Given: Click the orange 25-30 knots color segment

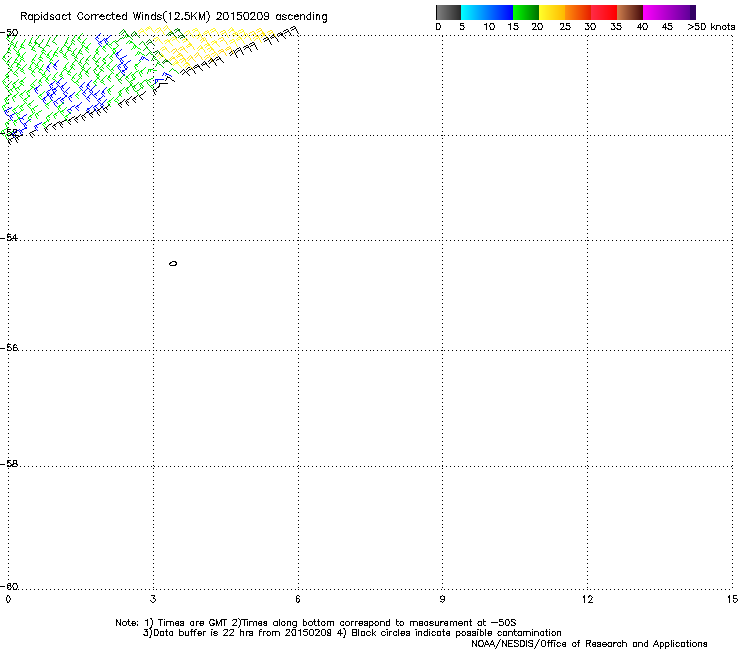Looking at the screenshot, I should coord(578,12).
